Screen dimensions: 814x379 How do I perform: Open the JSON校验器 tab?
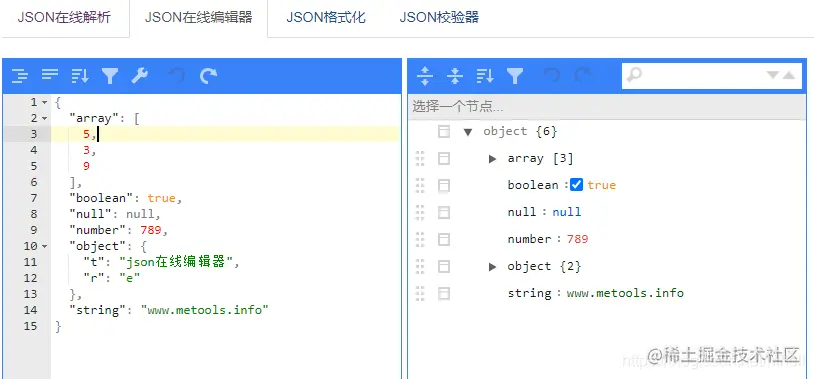[x=439, y=18]
